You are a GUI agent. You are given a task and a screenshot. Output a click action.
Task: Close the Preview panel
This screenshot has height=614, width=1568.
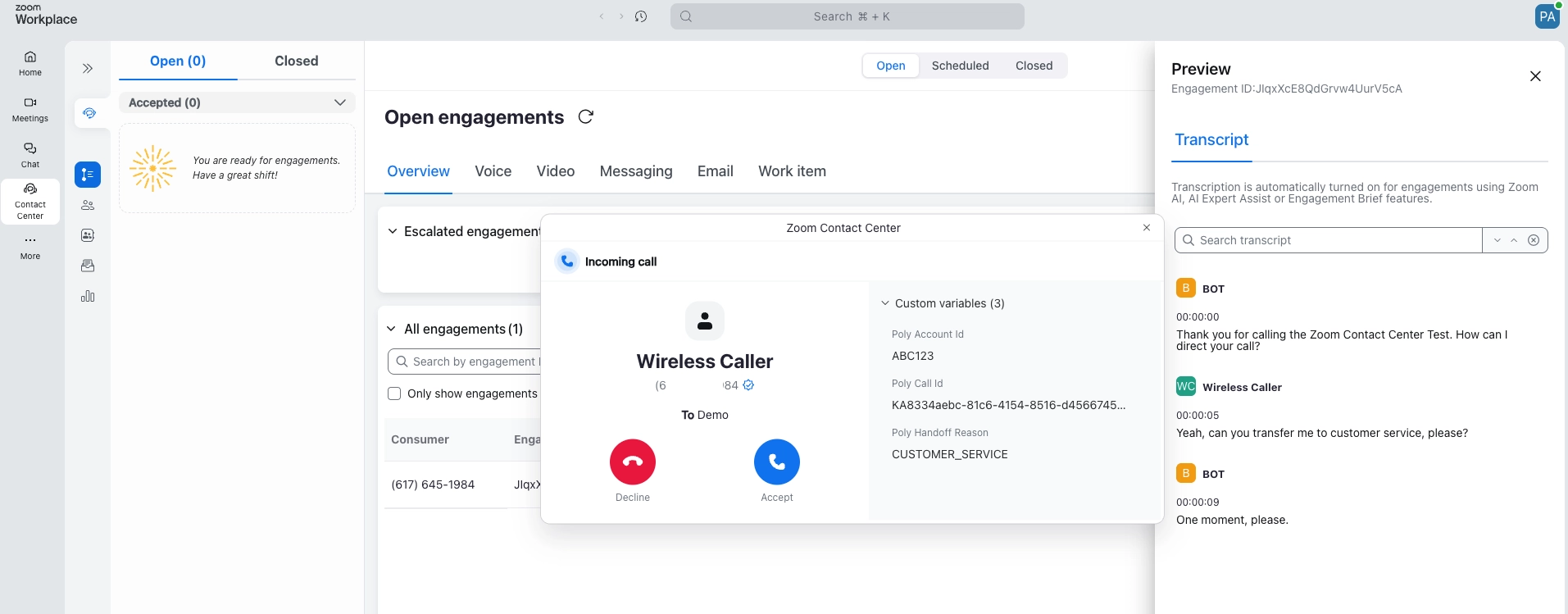1535,76
